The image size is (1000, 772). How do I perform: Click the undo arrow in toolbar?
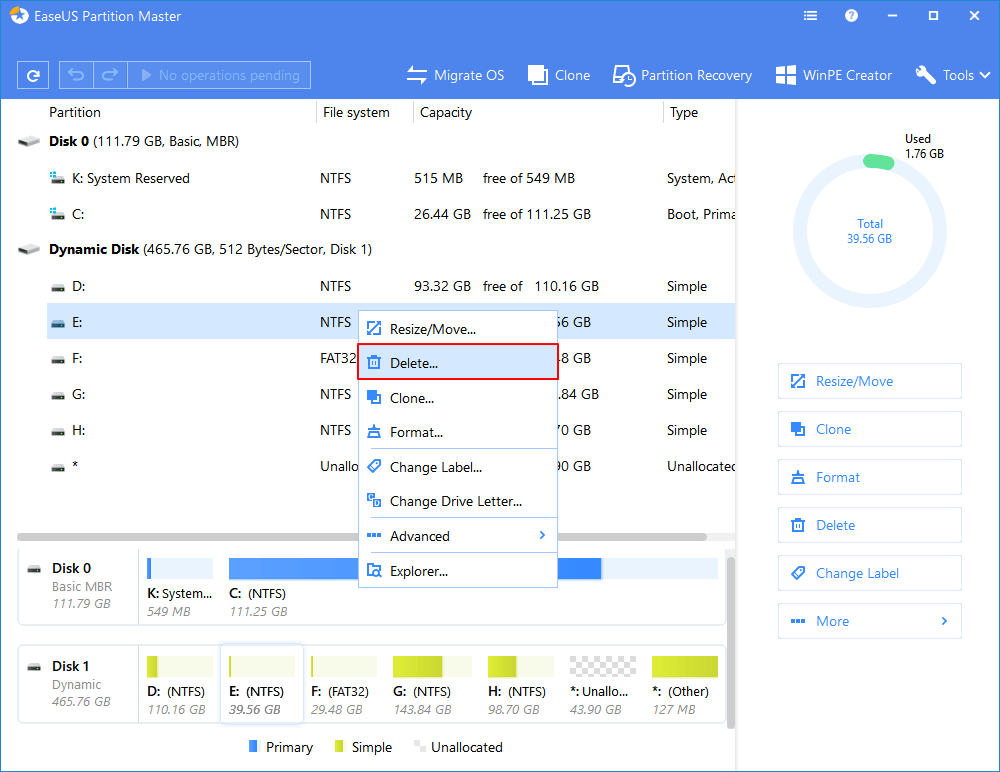tap(76, 75)
